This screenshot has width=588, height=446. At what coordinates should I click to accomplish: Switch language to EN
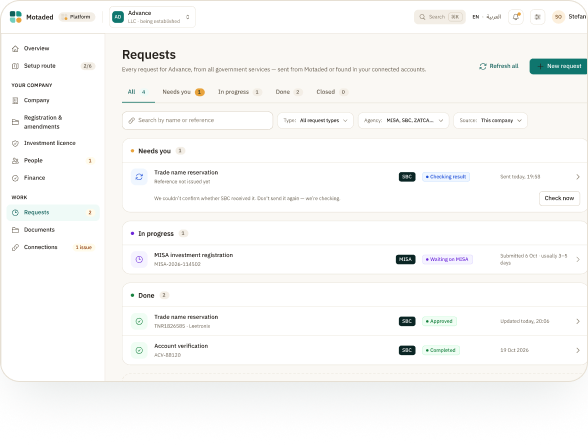coord(476,17)
